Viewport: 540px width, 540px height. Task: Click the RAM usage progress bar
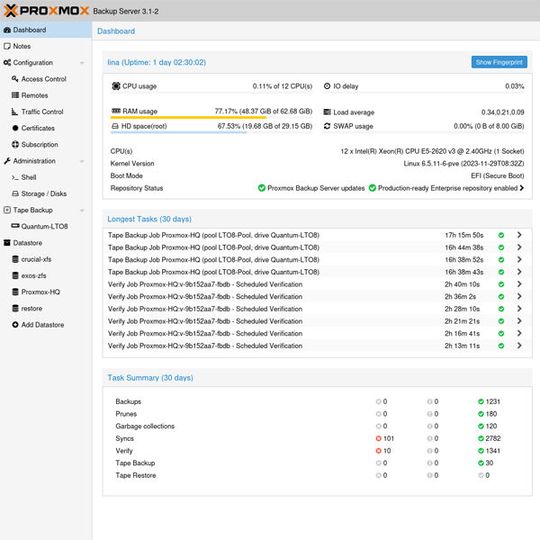click(211, 117)
